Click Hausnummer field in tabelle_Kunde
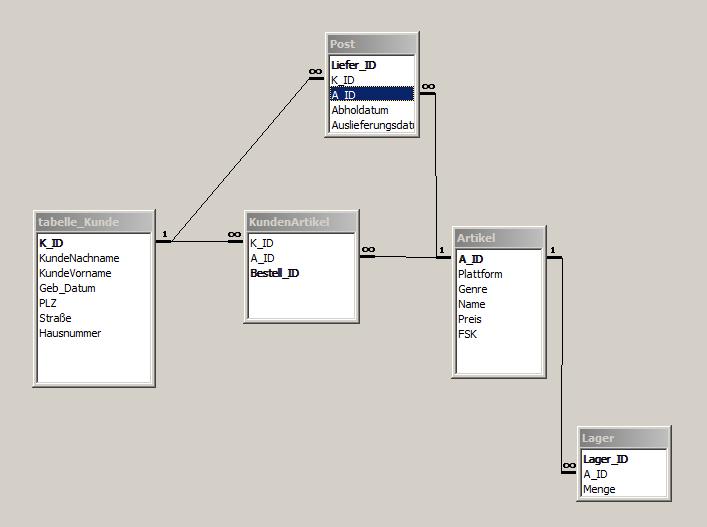 94,333
